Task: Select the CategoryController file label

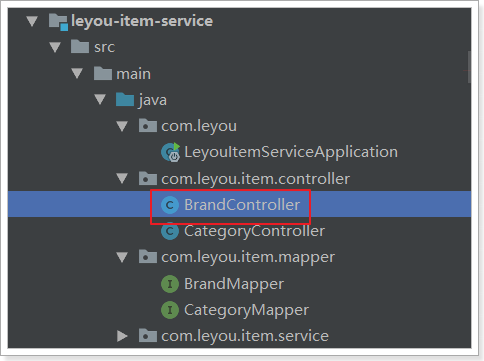Action: [x=254, y=231]
